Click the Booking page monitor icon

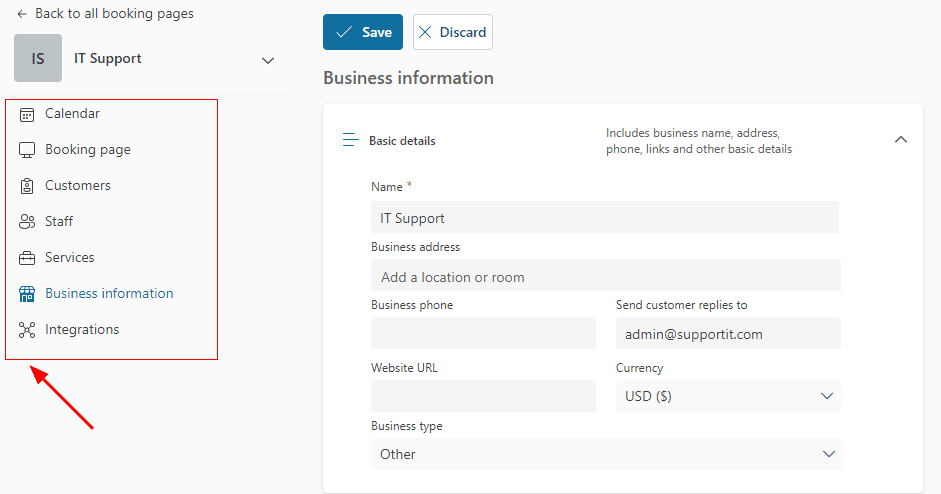click(x=27, y=150)
